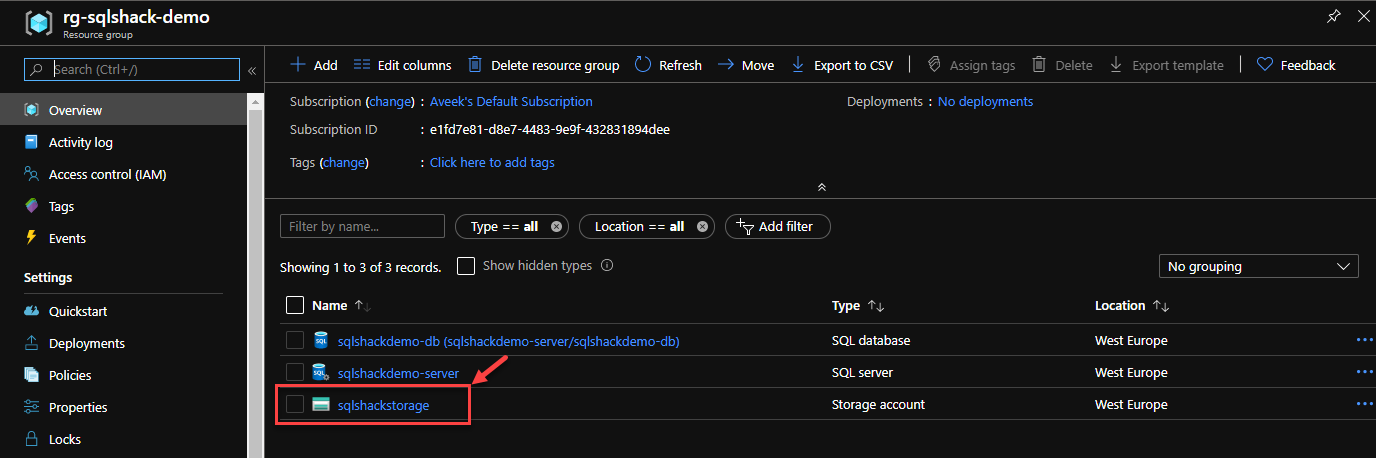
Task: Click the Add filter button
Action: [x=777, y=227]
